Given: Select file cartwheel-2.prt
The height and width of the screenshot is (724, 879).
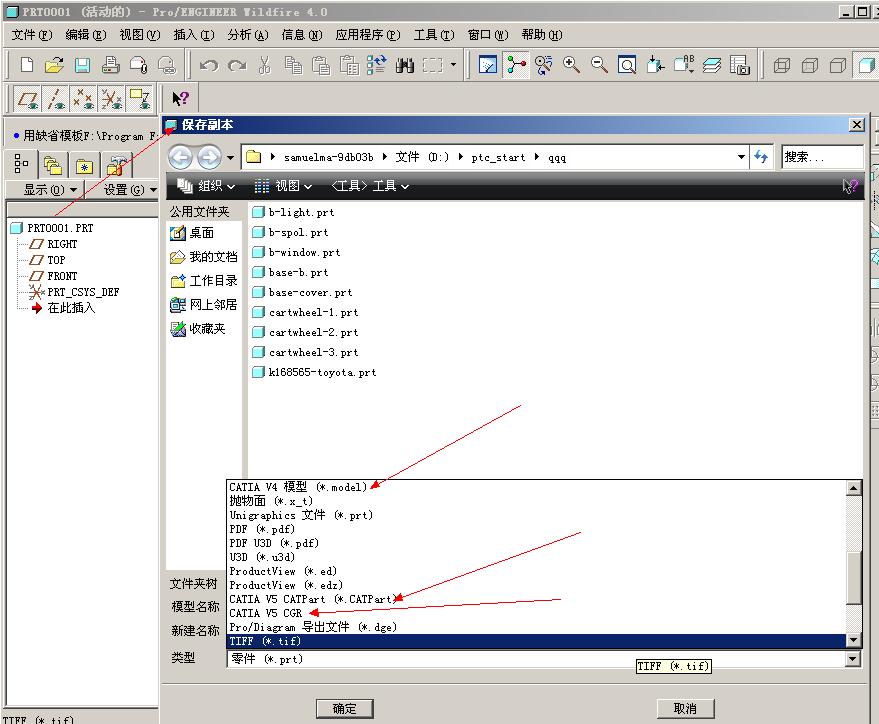Looking at the screenshot, I should coord(306,332).
